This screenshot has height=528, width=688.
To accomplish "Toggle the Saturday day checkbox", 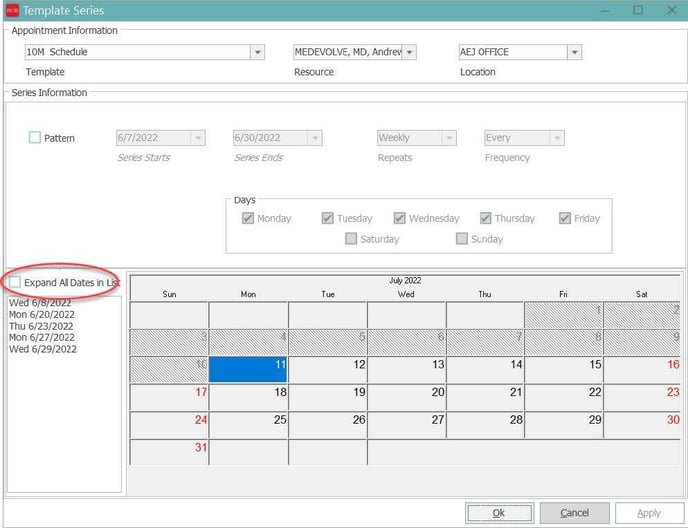I will (351, 239).
